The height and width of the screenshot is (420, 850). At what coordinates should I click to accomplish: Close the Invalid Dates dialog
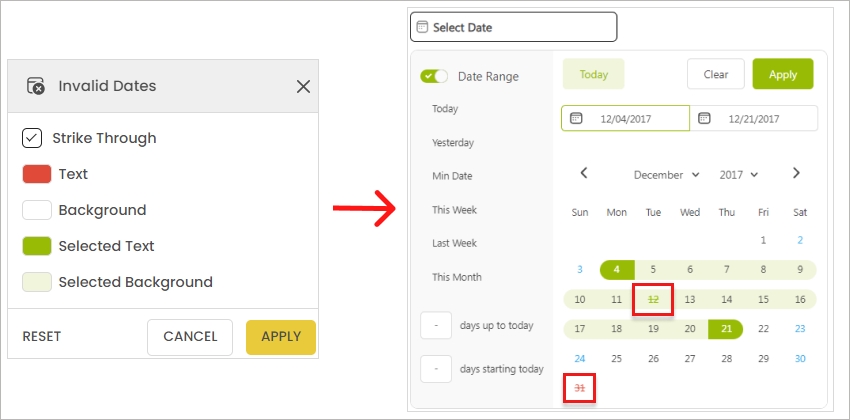[303, 87]
